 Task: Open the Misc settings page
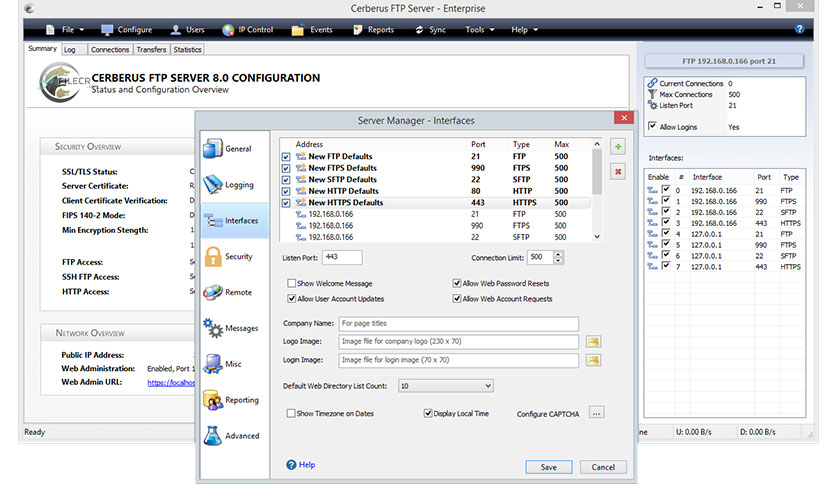[235, 364]
